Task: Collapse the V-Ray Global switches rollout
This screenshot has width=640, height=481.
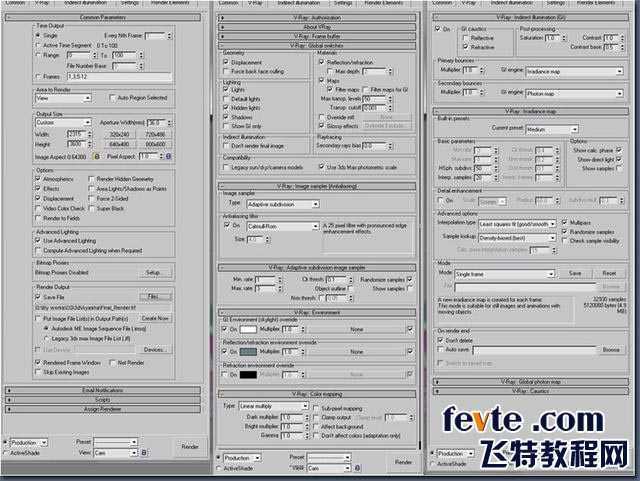Action: pyautogui.click(x=317, y=45)
